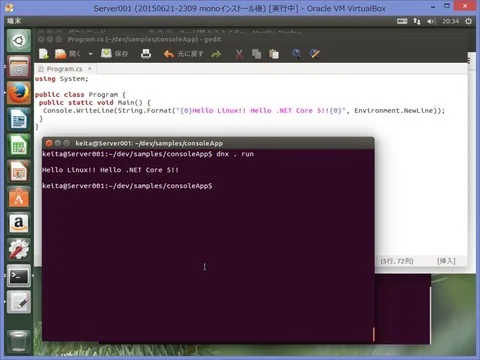Click the 'public static void Main()' line

pyautogui.click(x=95, y=103)
